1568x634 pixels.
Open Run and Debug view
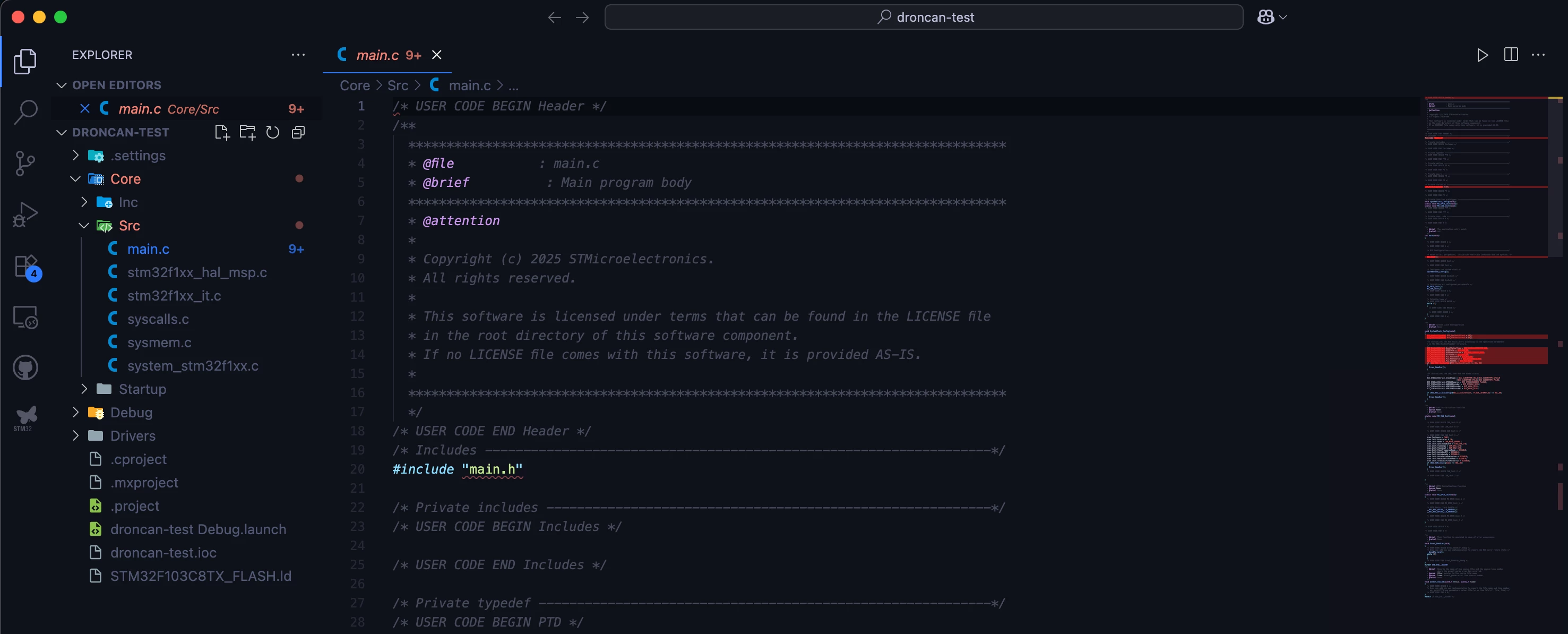25,215
